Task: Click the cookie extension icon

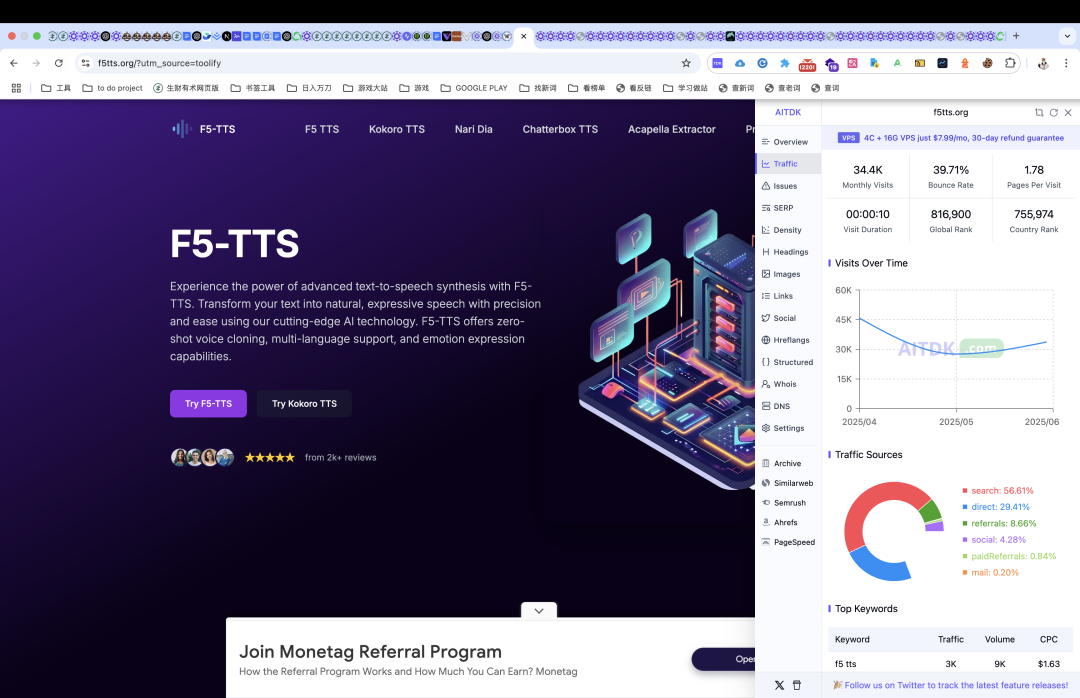Action: [x=987, y=63]
